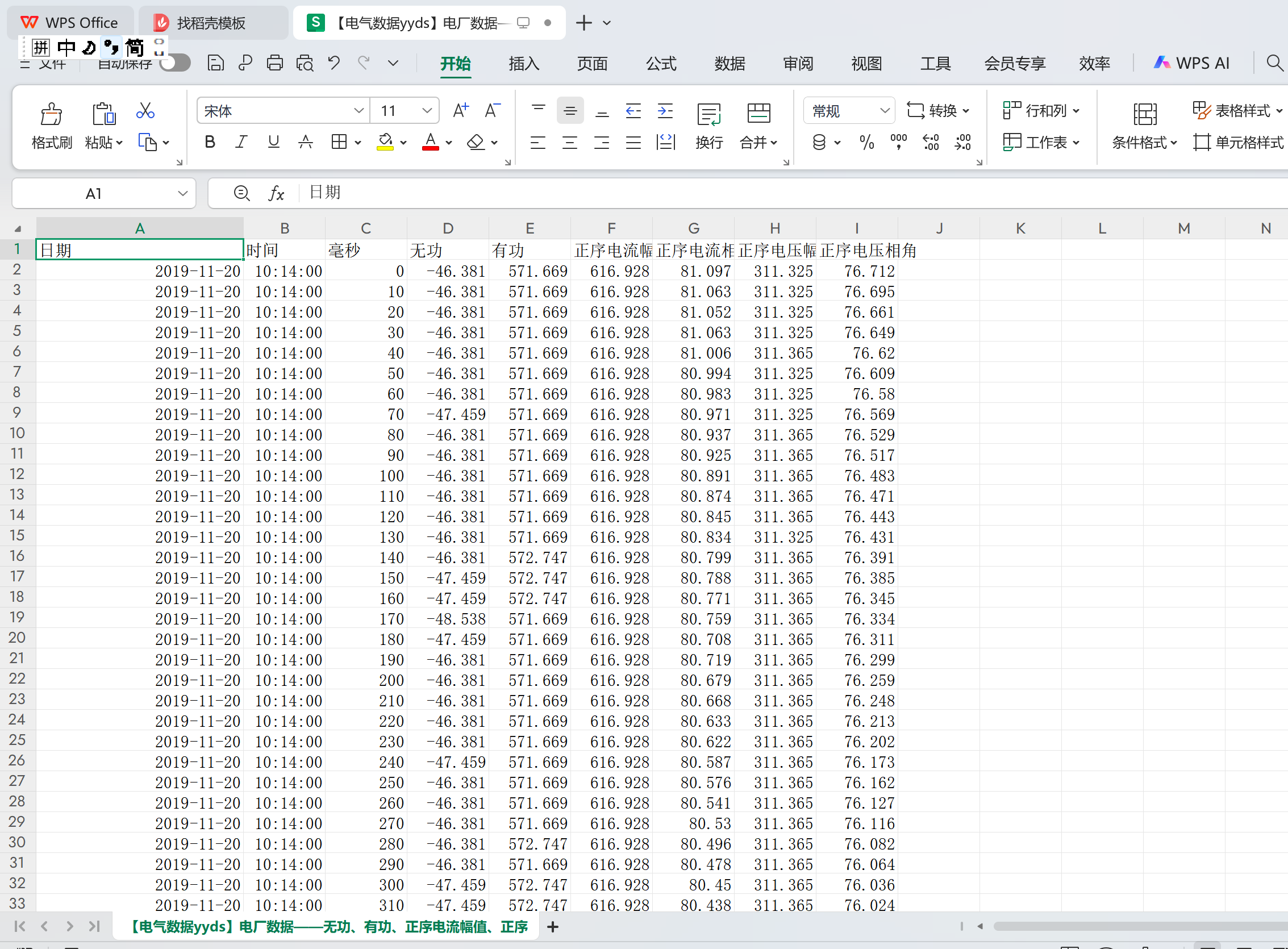
Task: Click the Name Box showing A1
Action: tap(94, 194)
